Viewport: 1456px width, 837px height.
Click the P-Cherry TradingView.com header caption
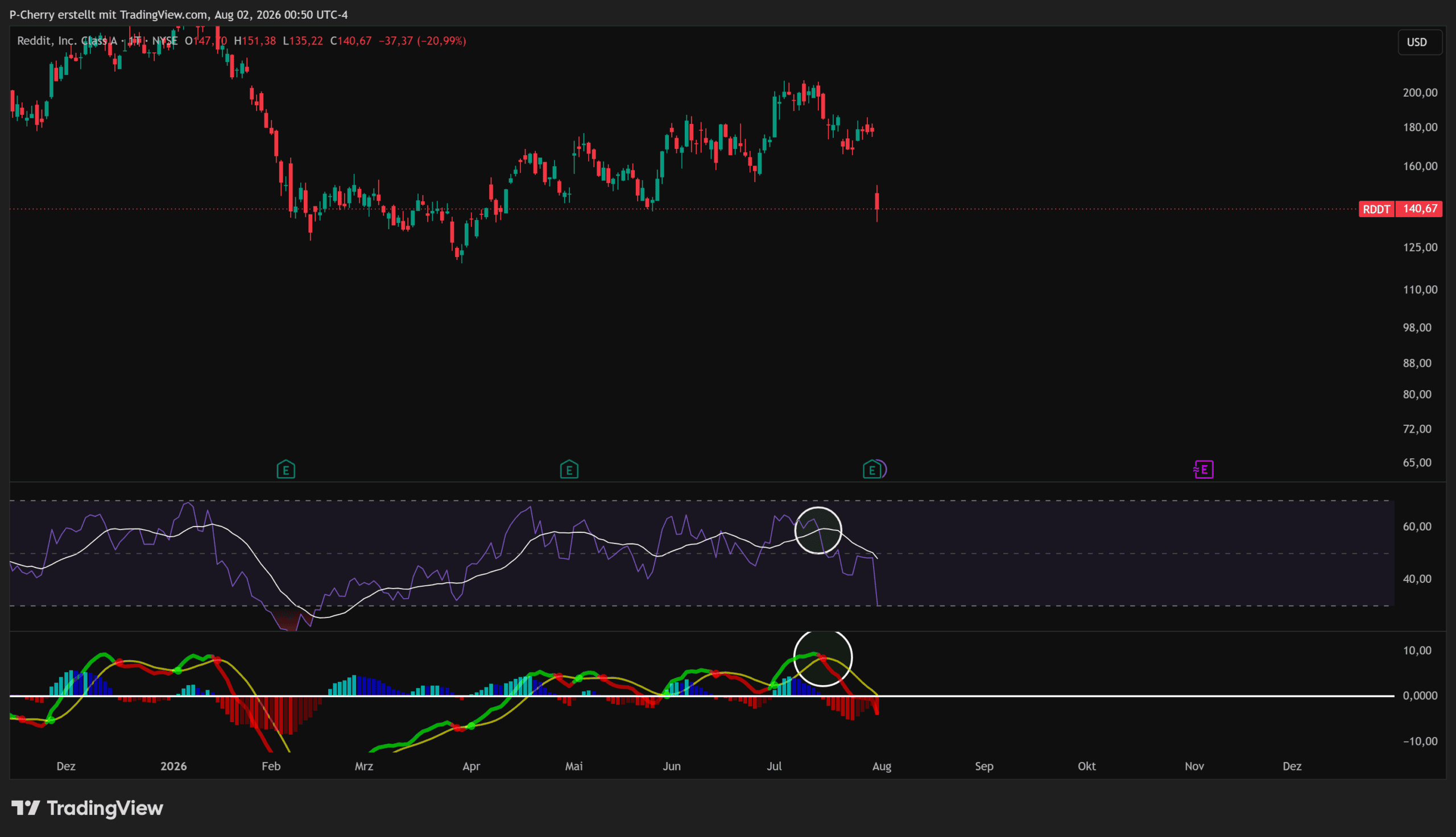(179, 14)
